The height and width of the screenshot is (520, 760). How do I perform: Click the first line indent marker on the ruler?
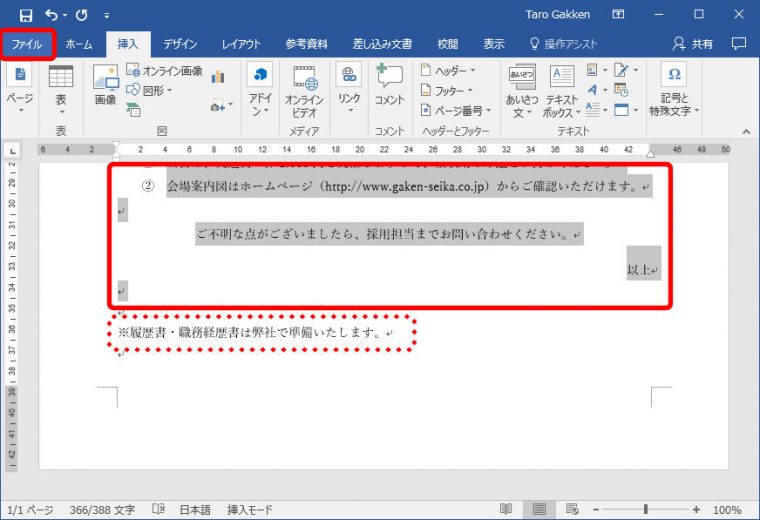click(116, 145)
